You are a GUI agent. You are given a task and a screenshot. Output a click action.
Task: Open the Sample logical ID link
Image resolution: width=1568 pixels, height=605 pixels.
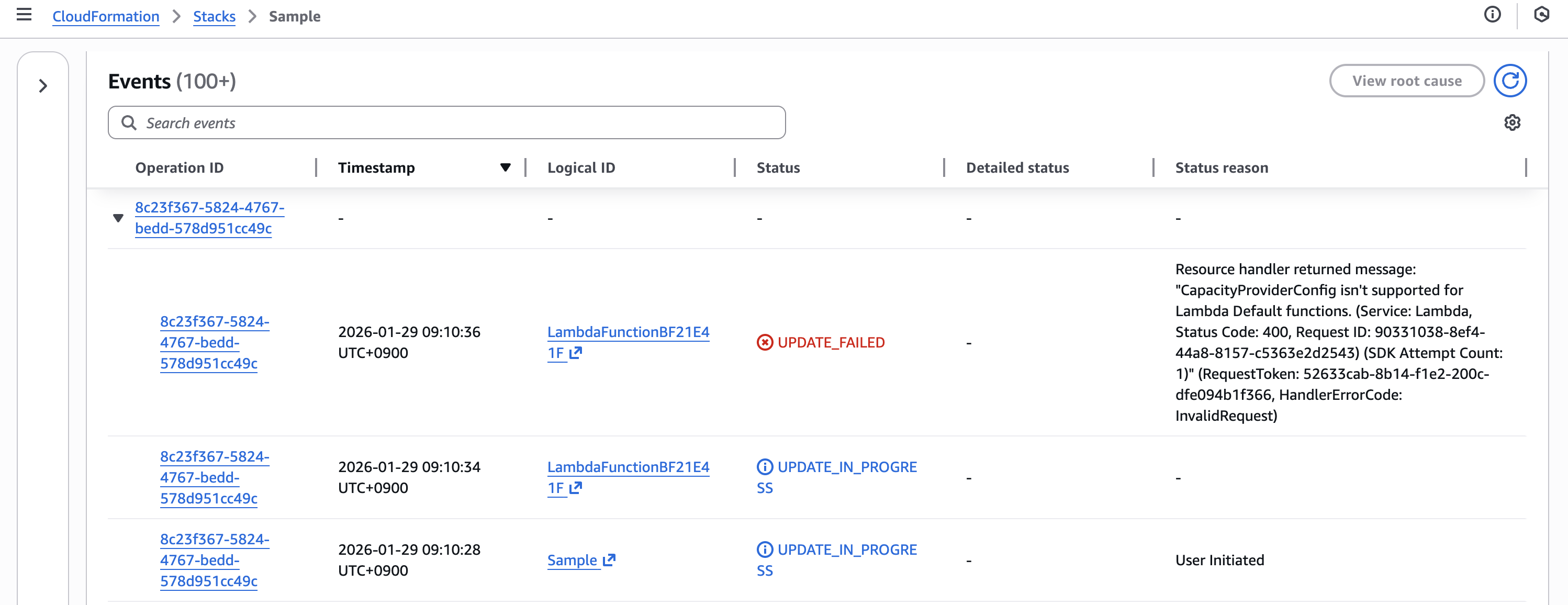(x=572, y=560)
